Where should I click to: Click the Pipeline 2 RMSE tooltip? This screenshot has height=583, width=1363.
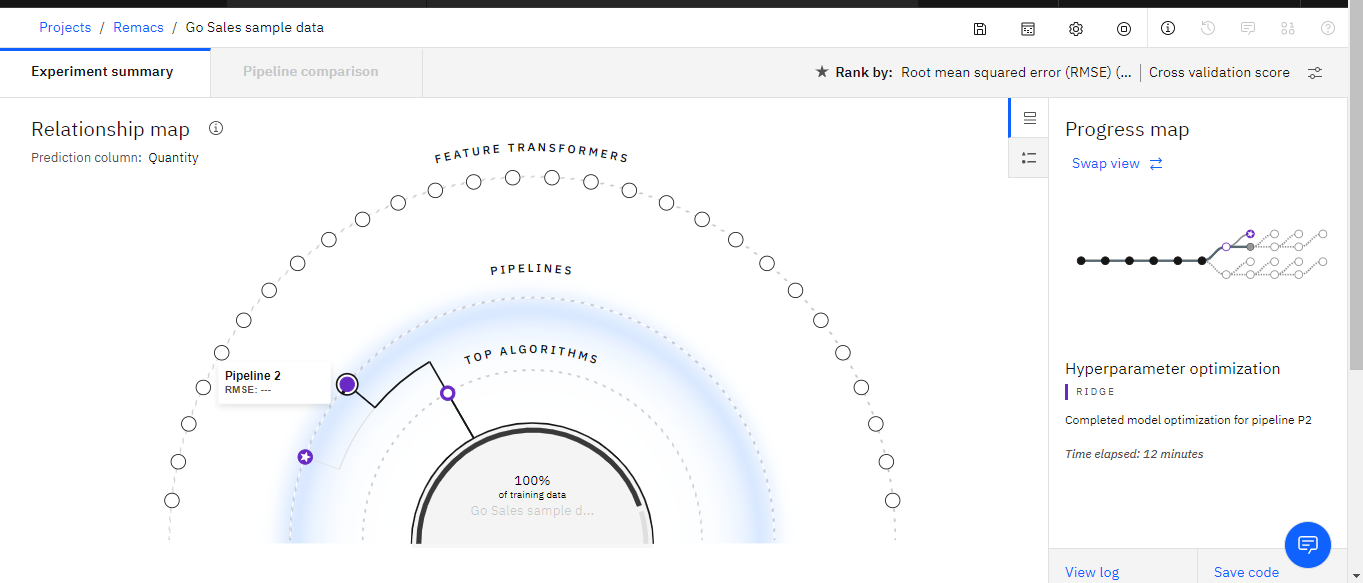coord(274,382)
